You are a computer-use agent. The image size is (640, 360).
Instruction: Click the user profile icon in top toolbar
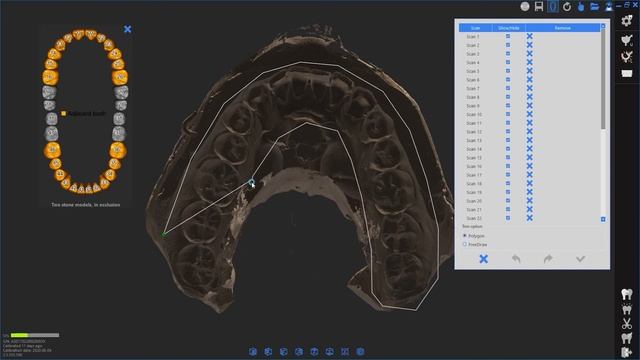pos(609,7)
